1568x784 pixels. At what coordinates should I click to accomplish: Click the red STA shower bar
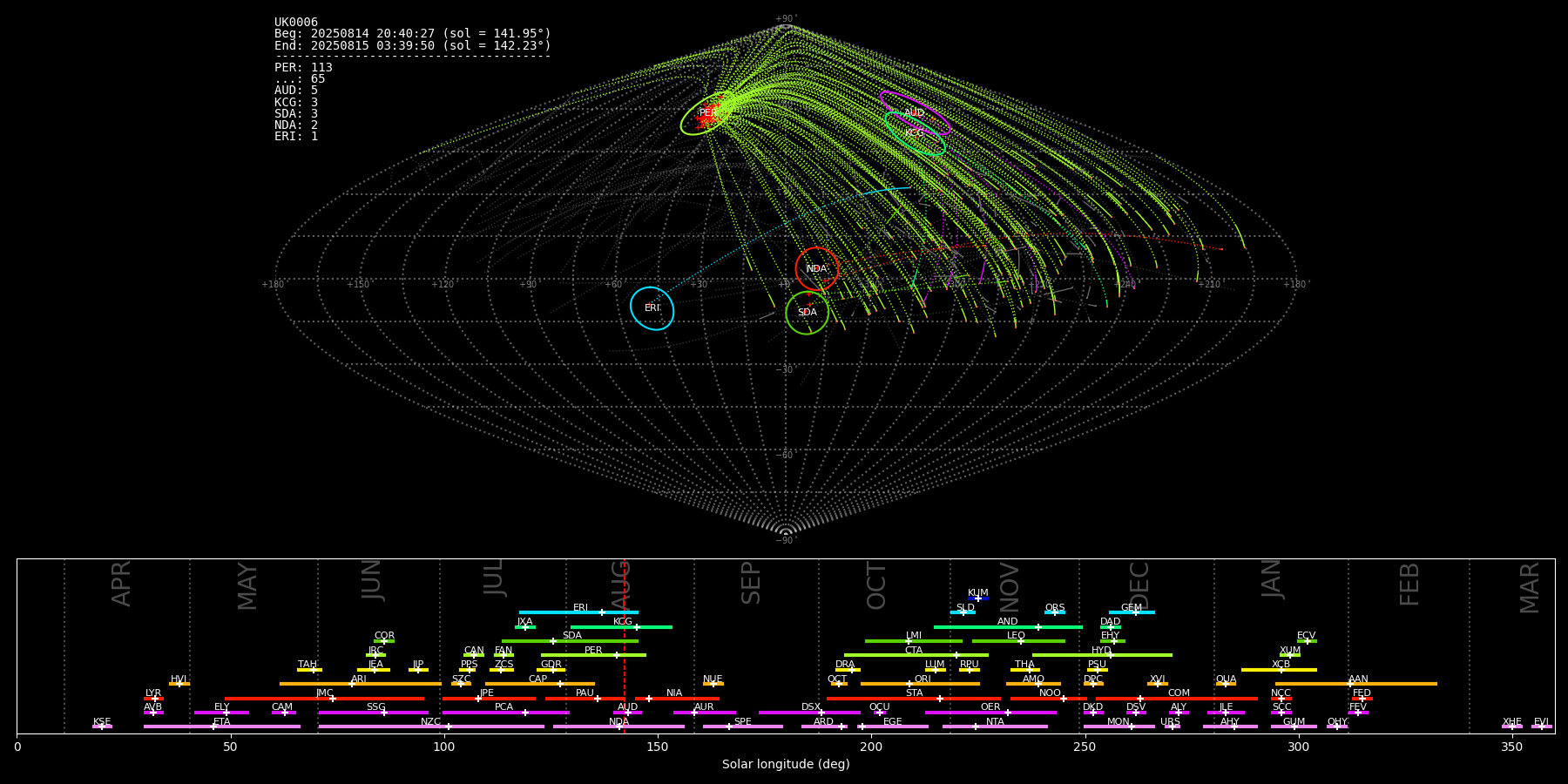coord(914,698)
